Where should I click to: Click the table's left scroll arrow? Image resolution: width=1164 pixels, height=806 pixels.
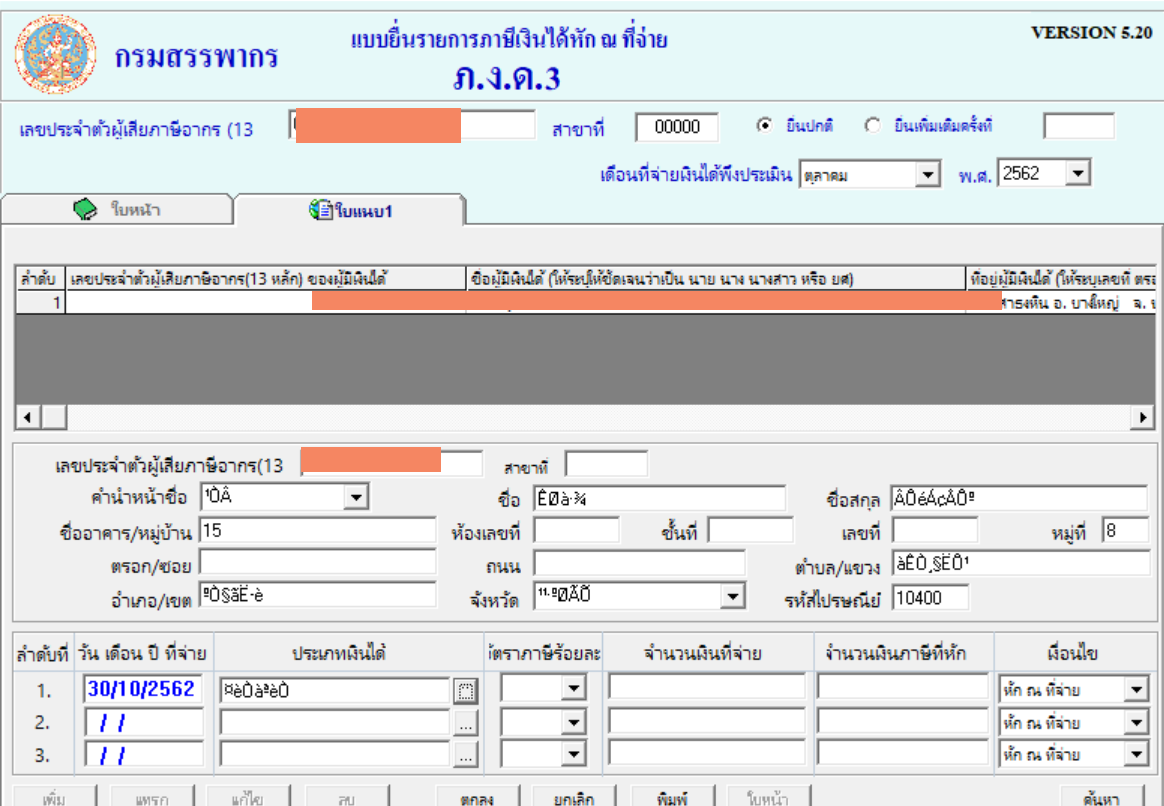tap(28, 417)
